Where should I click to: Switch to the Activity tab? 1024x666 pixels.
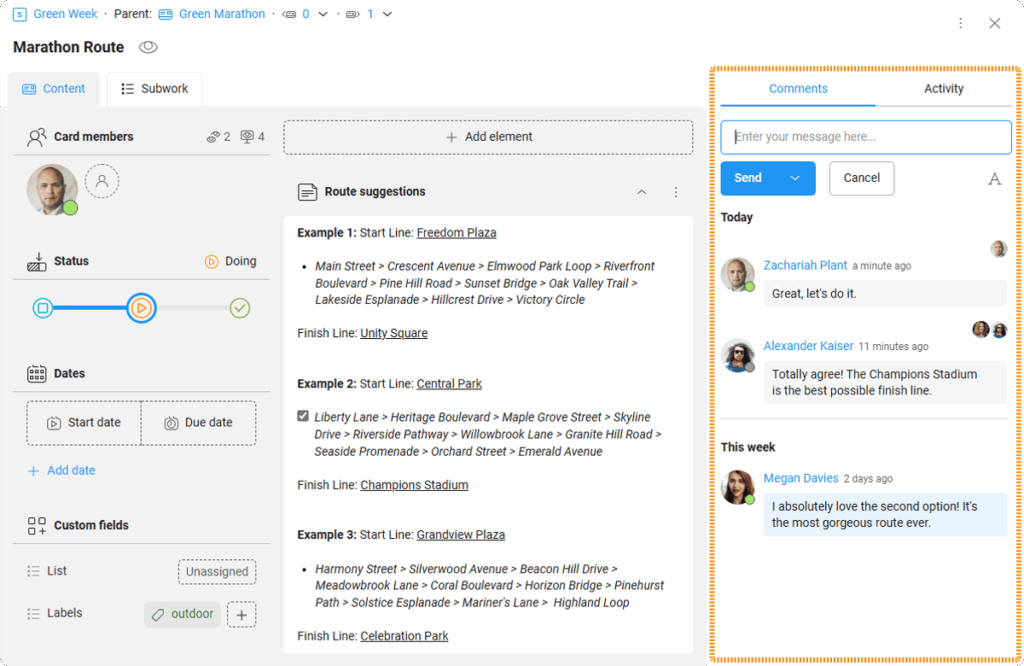coord(943,89)
